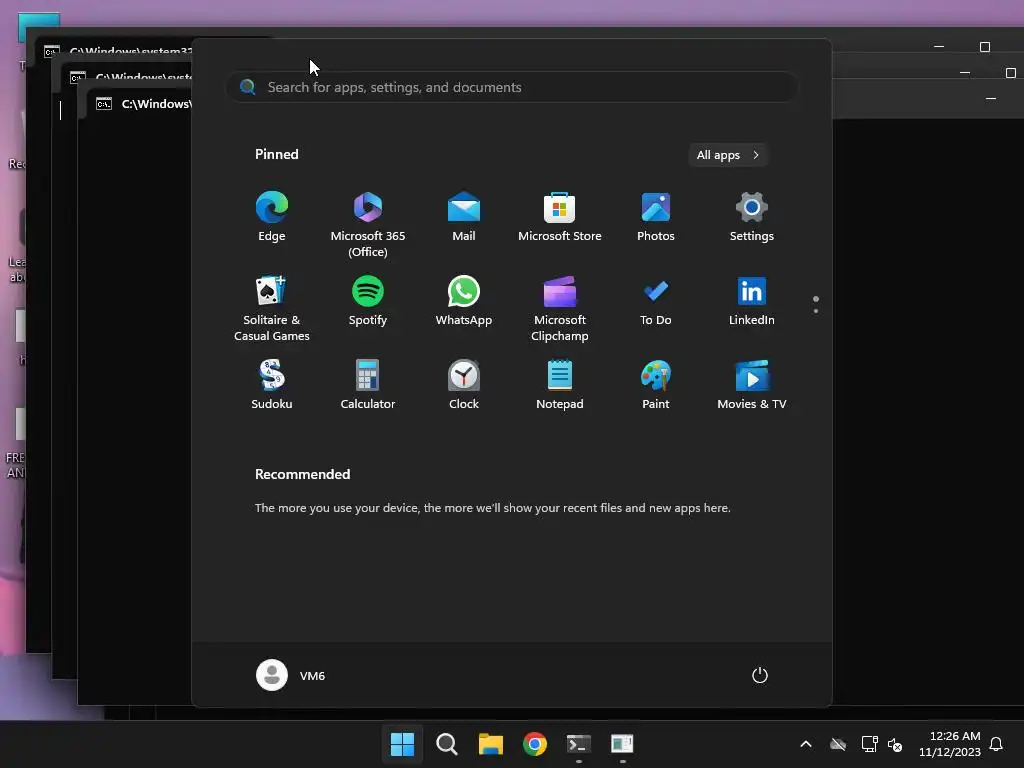Viewport: 1024px width, 768px height.
Task: Open Microsoft Store
Action: (560, 217)
